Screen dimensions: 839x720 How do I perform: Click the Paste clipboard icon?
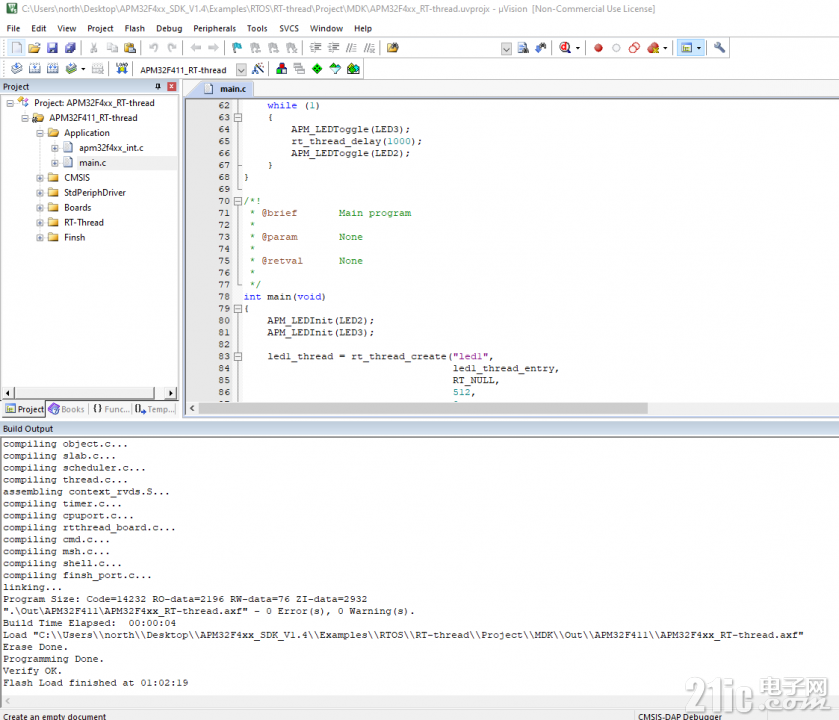tap(130, 48)
